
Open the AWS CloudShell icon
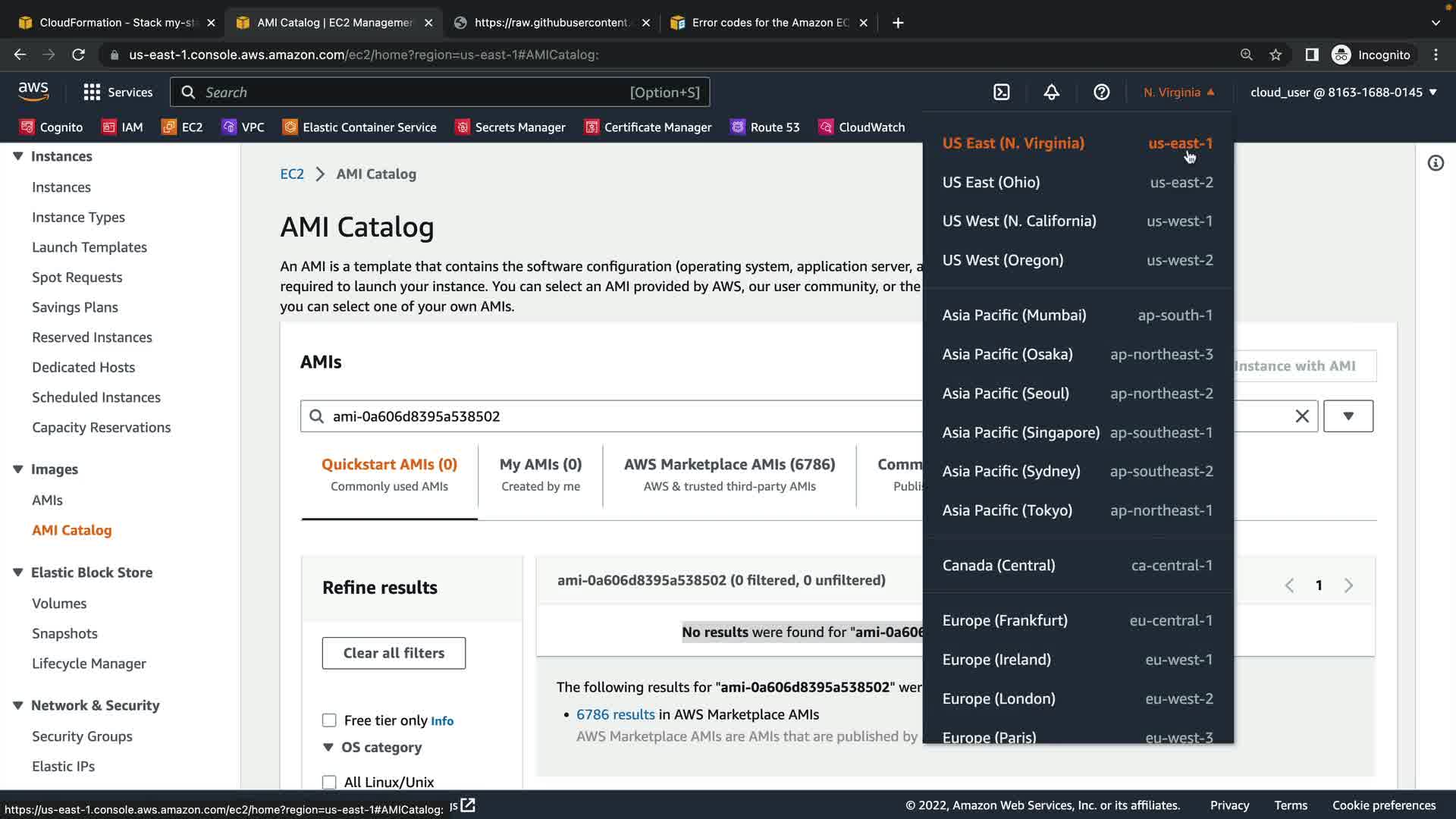click(1001, 93)
